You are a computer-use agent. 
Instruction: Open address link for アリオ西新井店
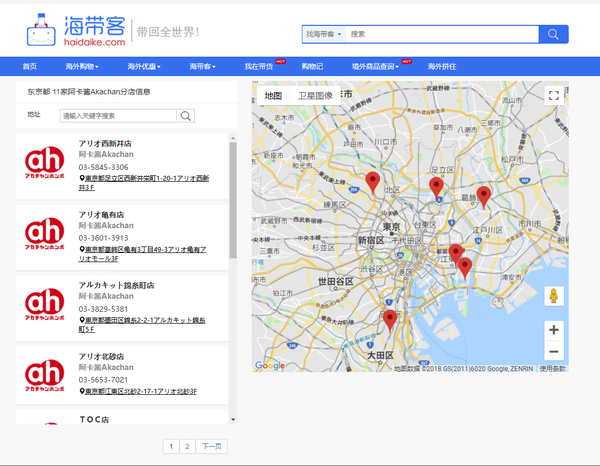click(144, 183)
